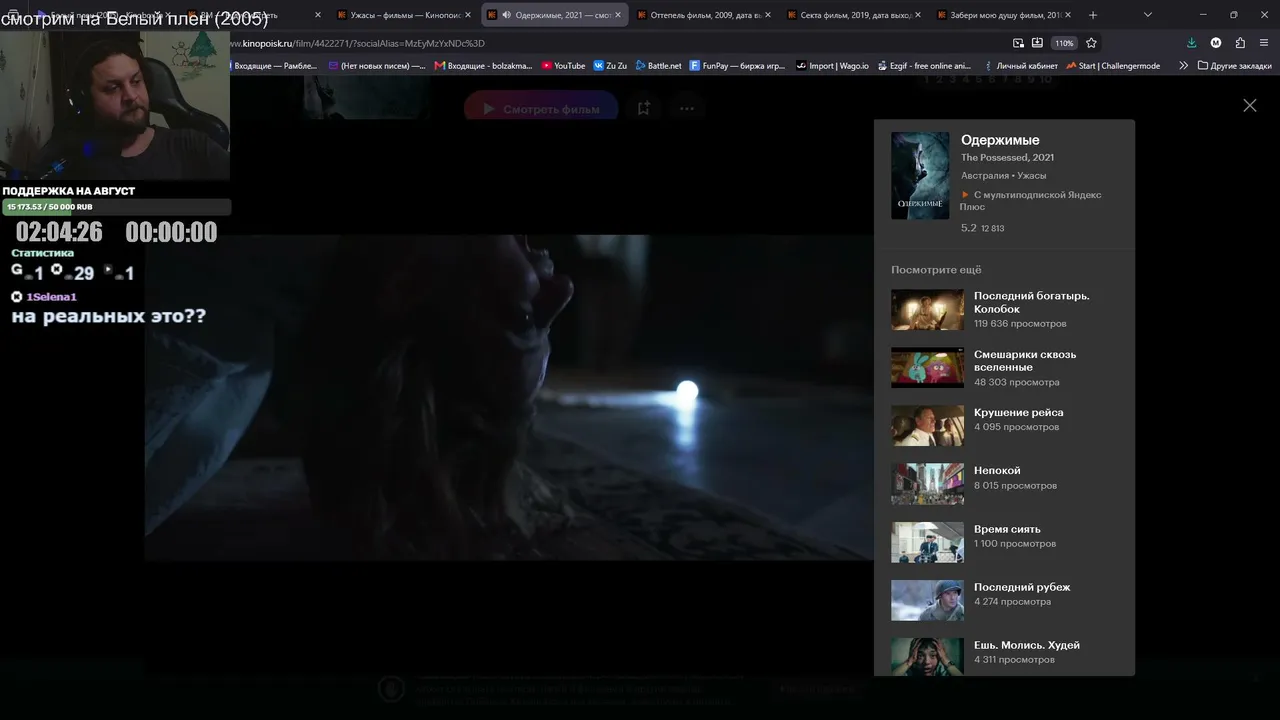Open Входящие — Рамблер bookmark
Viewport: 1280px width, 720px height.
point(275,66)
